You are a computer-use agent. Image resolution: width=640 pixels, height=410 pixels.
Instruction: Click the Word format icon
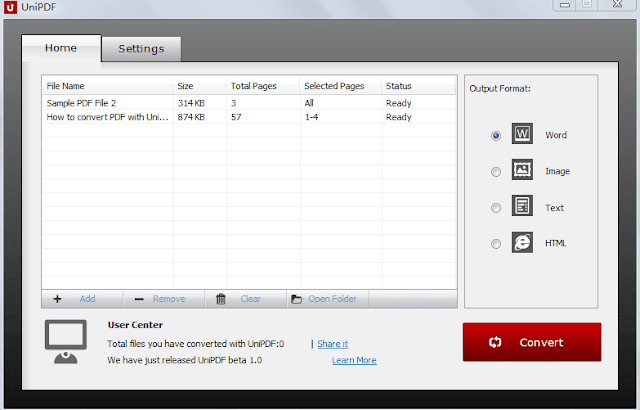[x=523, y=135]
